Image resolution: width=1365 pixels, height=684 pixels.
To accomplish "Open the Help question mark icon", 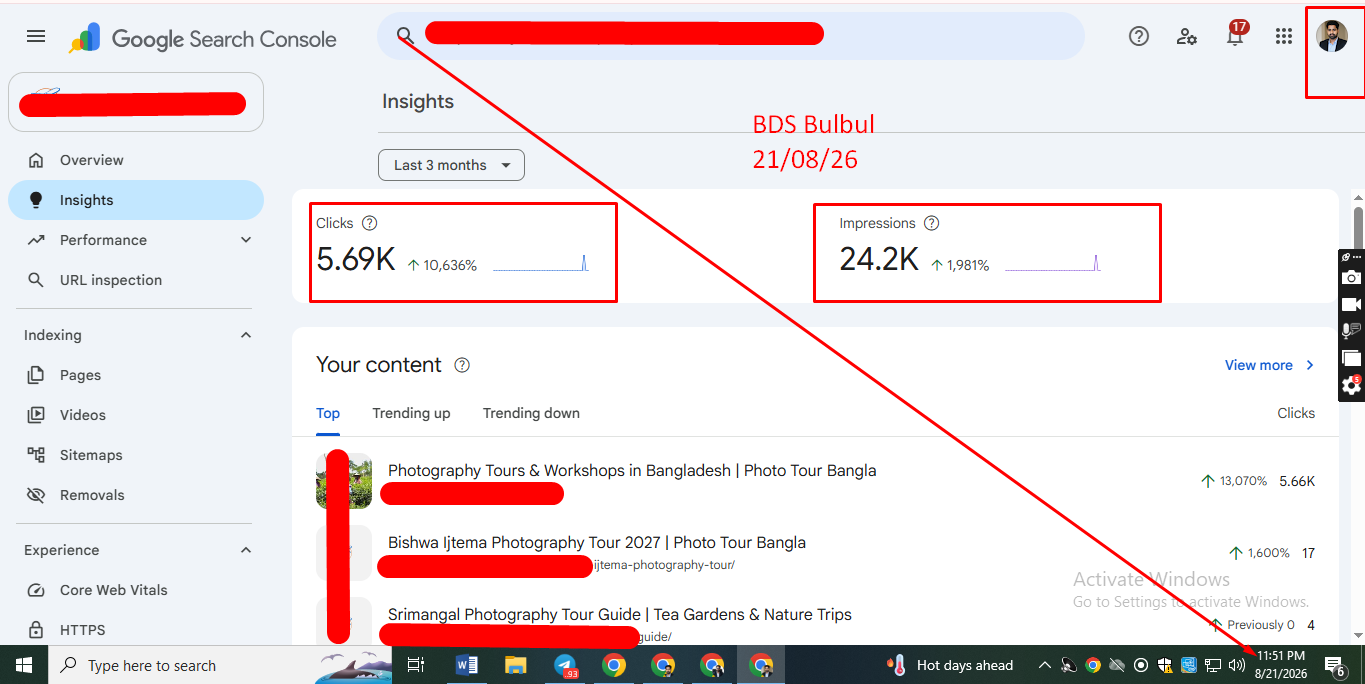I will (1138, 37).
